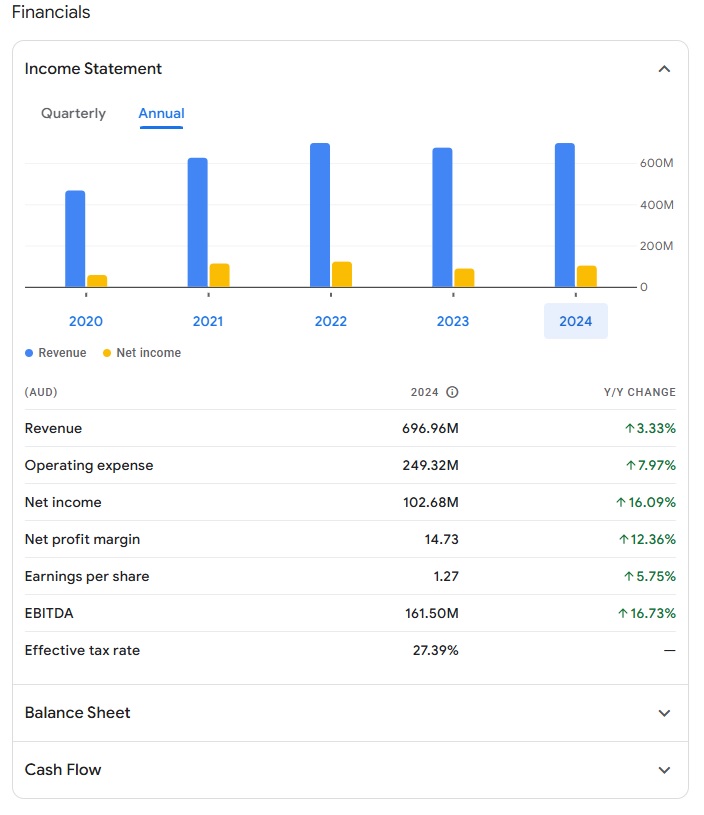The height and width of the screenshot is (815, 704).
Task: Click the highlighted 2024 year label
Action: [575, 321]
